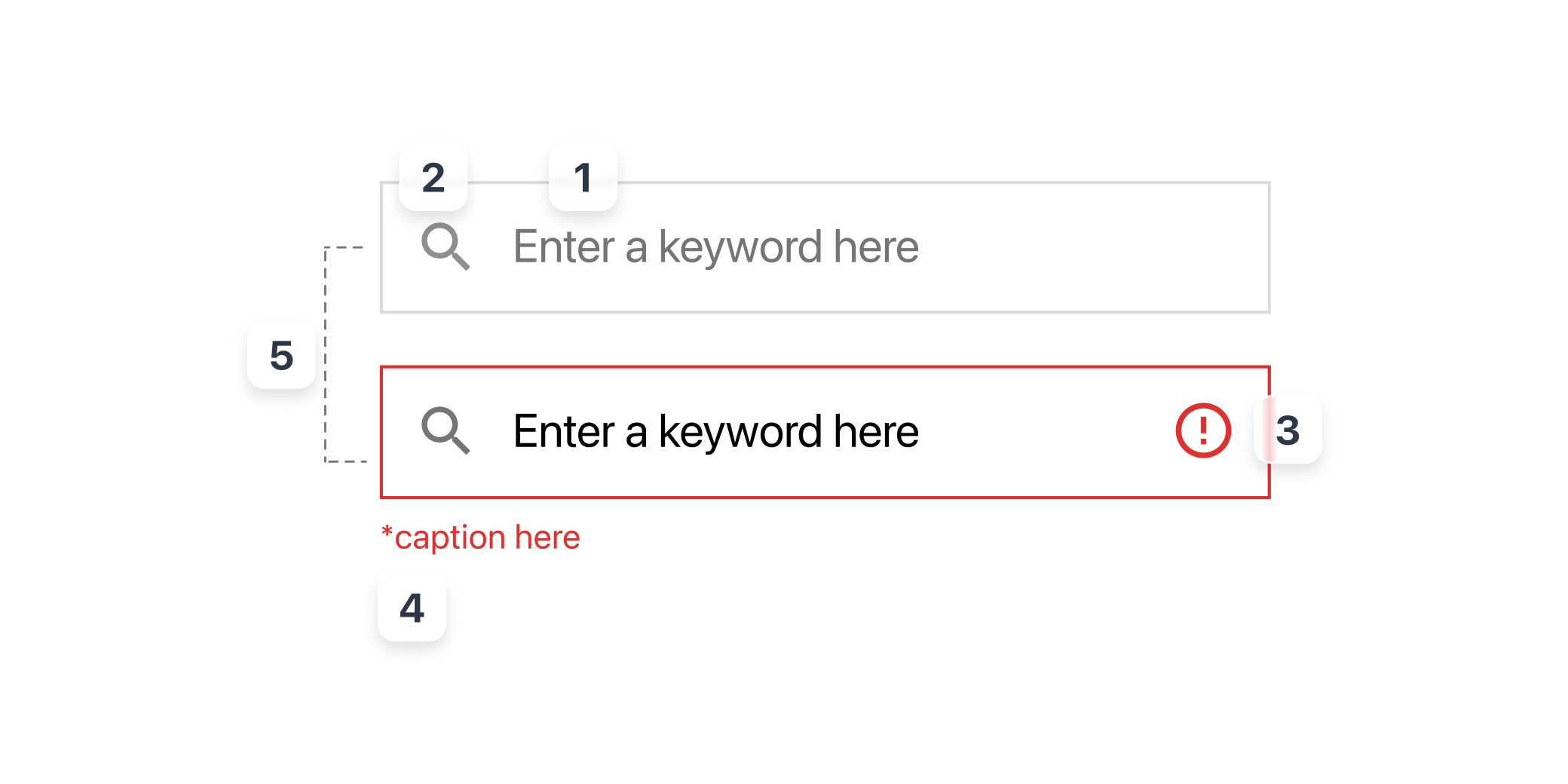Screen dimensions: 1568x784
Task: Select annotation badge number 3
Action: pyautogui.click(x=1288, y=430)
